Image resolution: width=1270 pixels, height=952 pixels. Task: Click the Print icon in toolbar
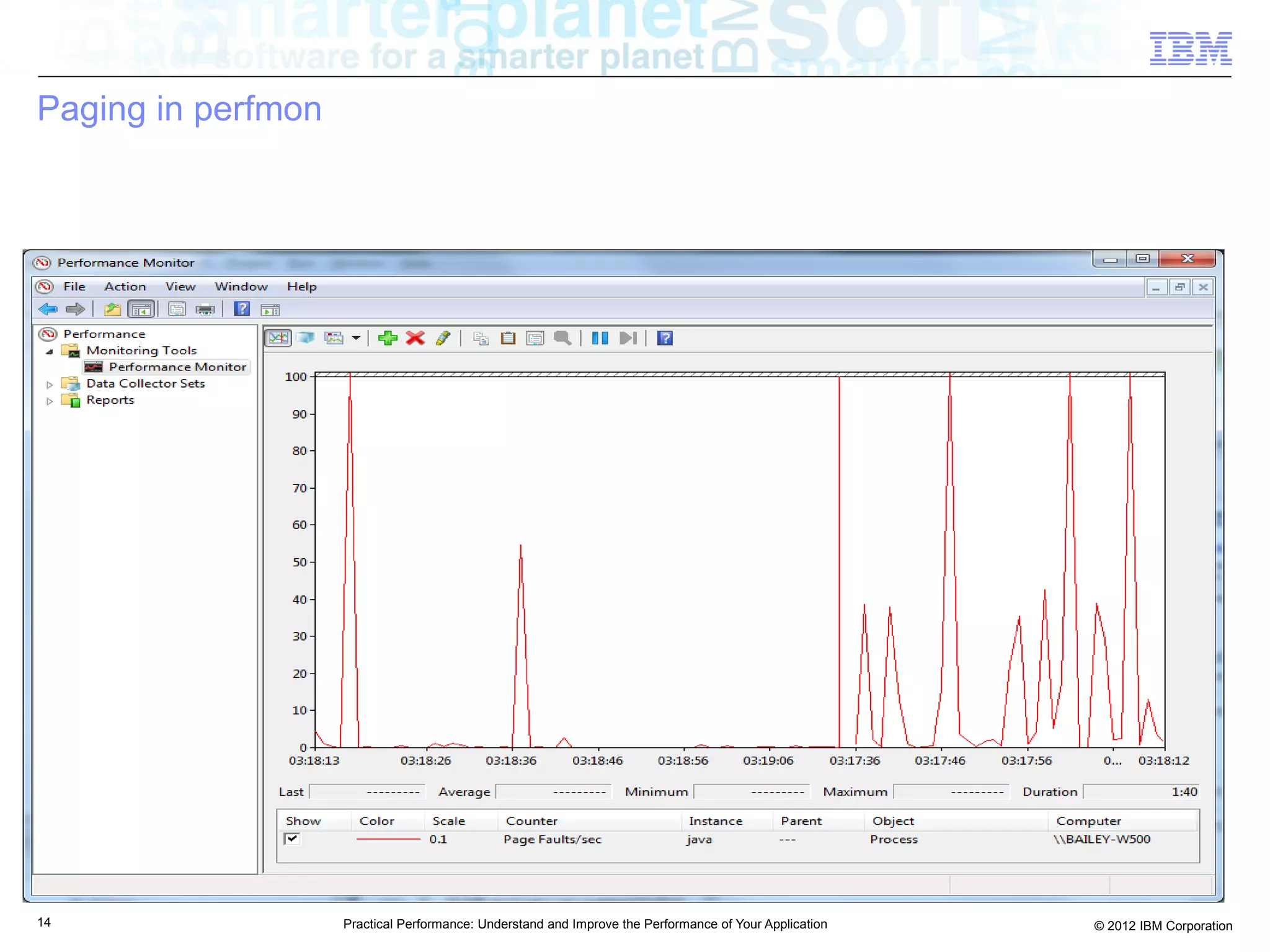tap(205, 309)
